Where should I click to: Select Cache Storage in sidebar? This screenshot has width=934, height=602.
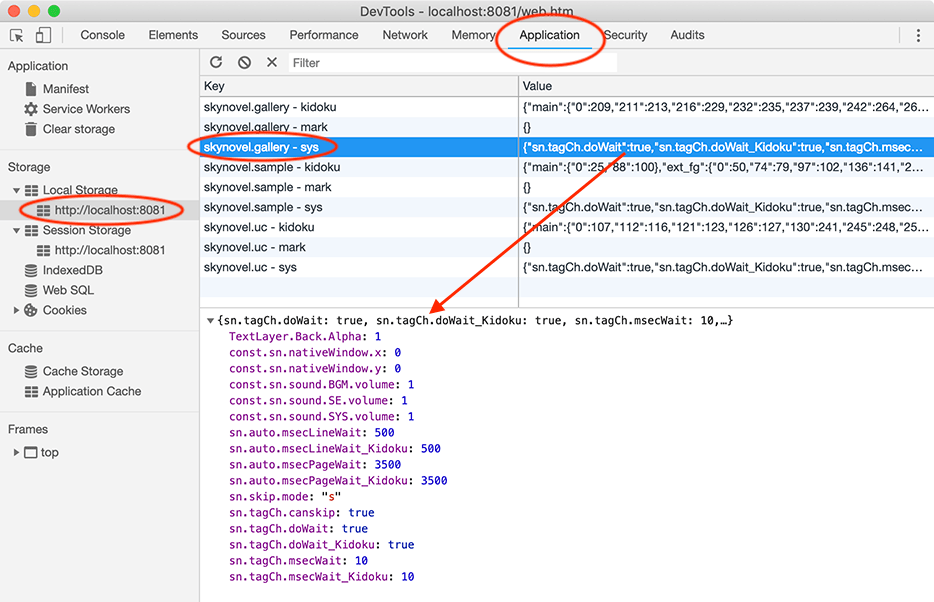click(x=83, y=372)
